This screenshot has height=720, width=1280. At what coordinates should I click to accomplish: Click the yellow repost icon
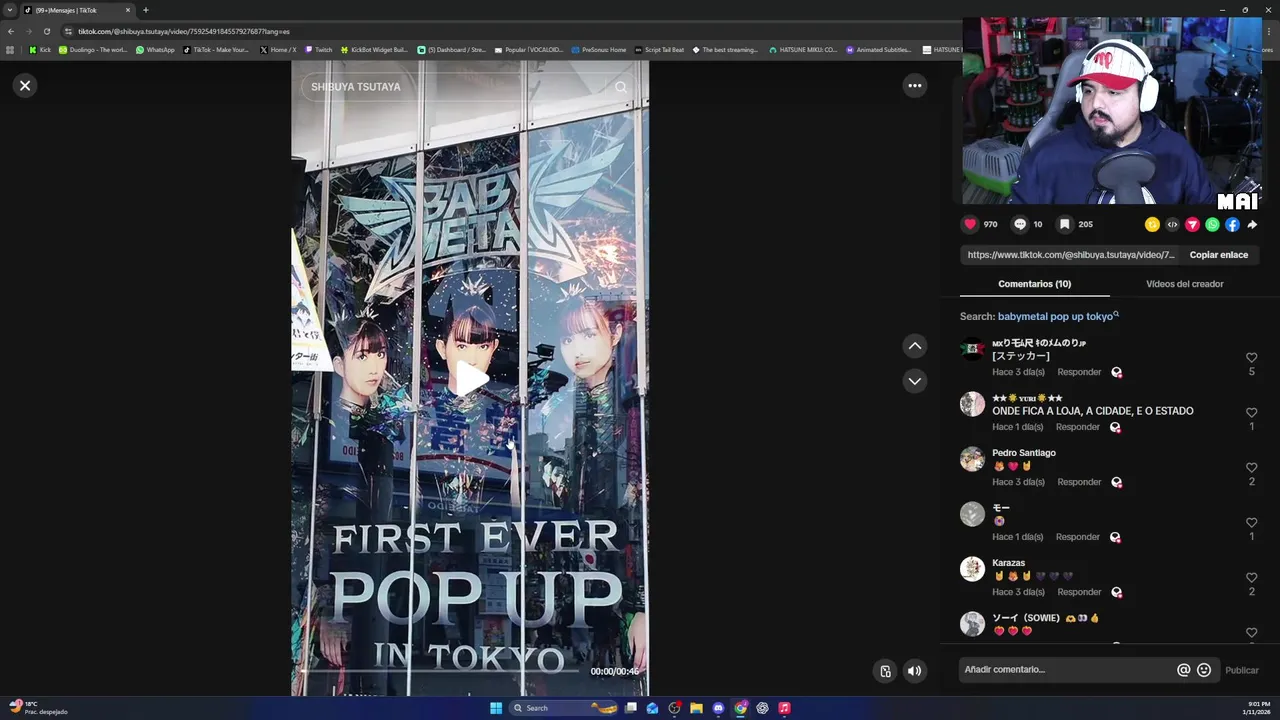1152,225
